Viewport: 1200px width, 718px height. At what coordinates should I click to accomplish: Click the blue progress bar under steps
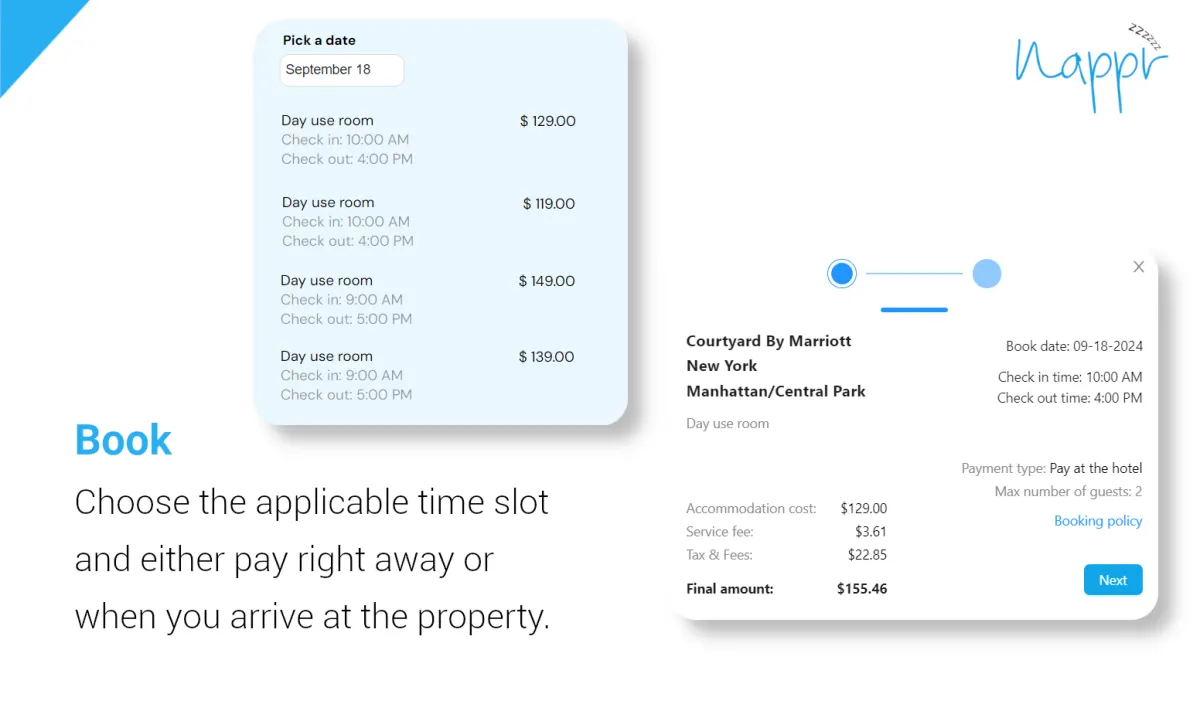click(x=914, y=310)
